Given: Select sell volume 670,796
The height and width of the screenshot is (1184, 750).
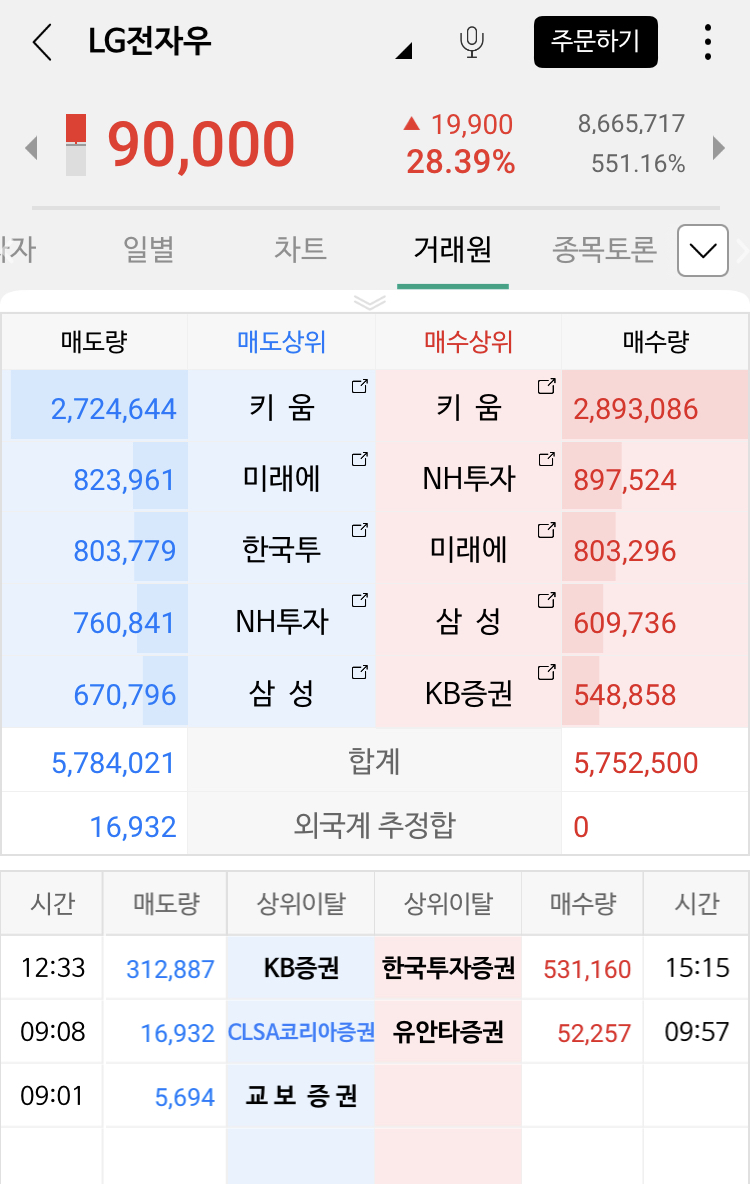Looking at the screenshot, I should (125, 695).
